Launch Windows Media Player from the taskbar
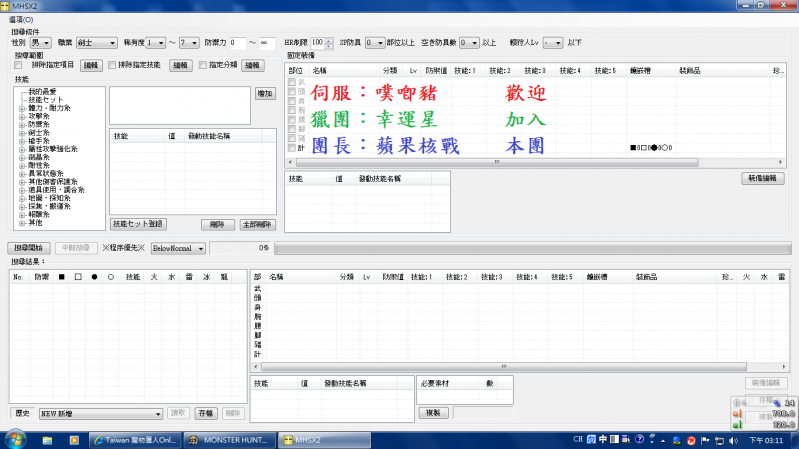The height and width of the screenshot is (449, 799). 74,440
